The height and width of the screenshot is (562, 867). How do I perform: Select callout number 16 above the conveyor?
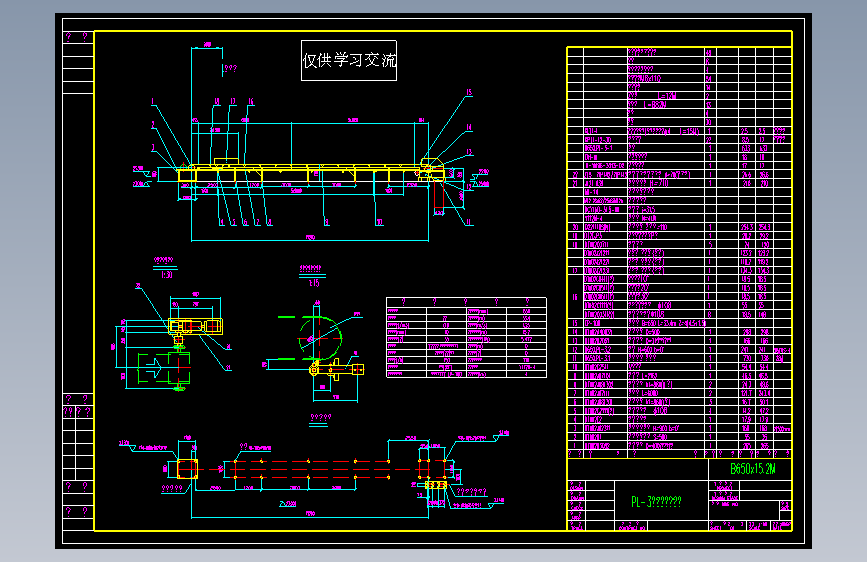pos(250,101)
